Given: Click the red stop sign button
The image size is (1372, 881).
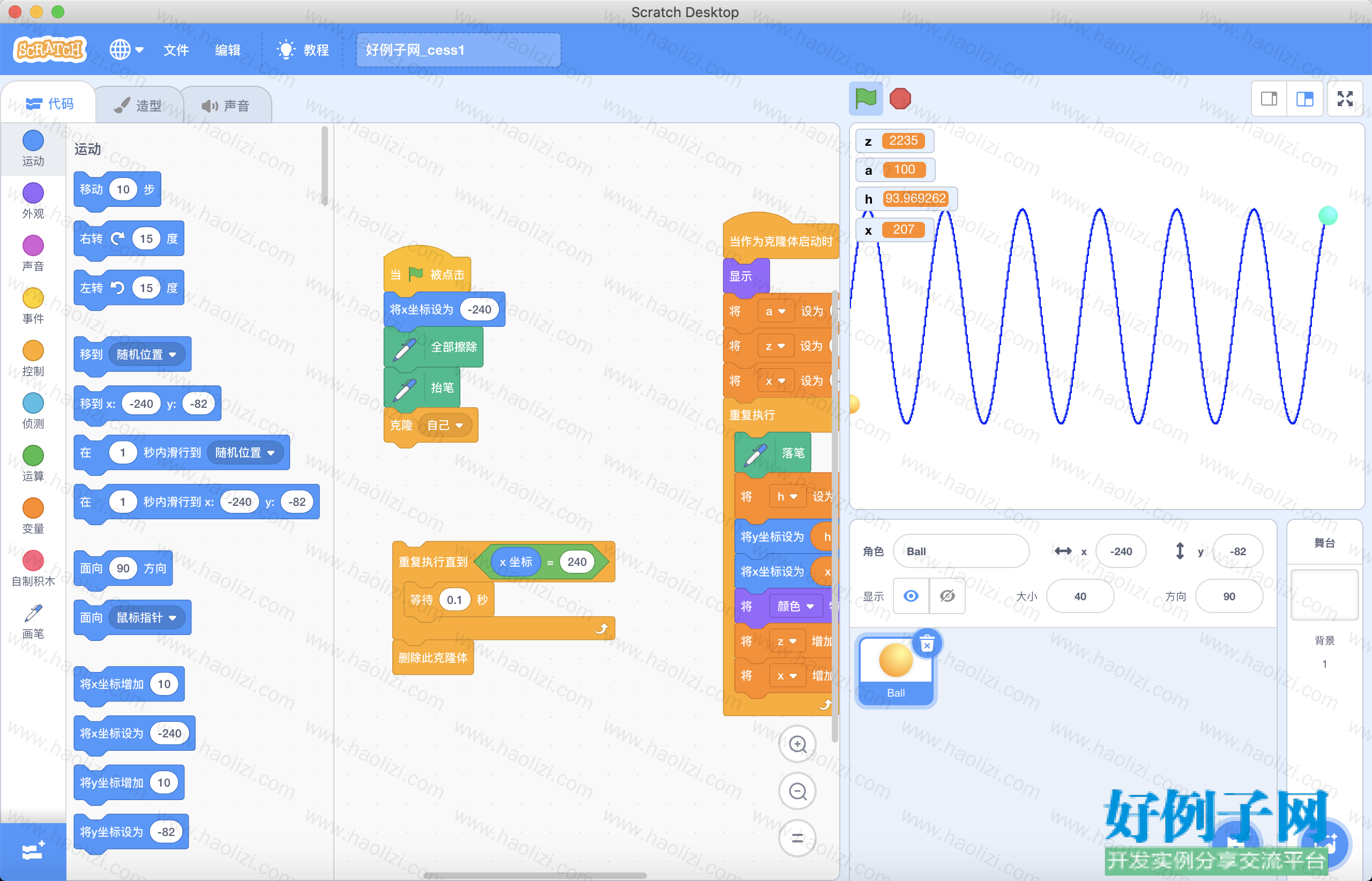Looking at the screenshot, I should [900, 99].
